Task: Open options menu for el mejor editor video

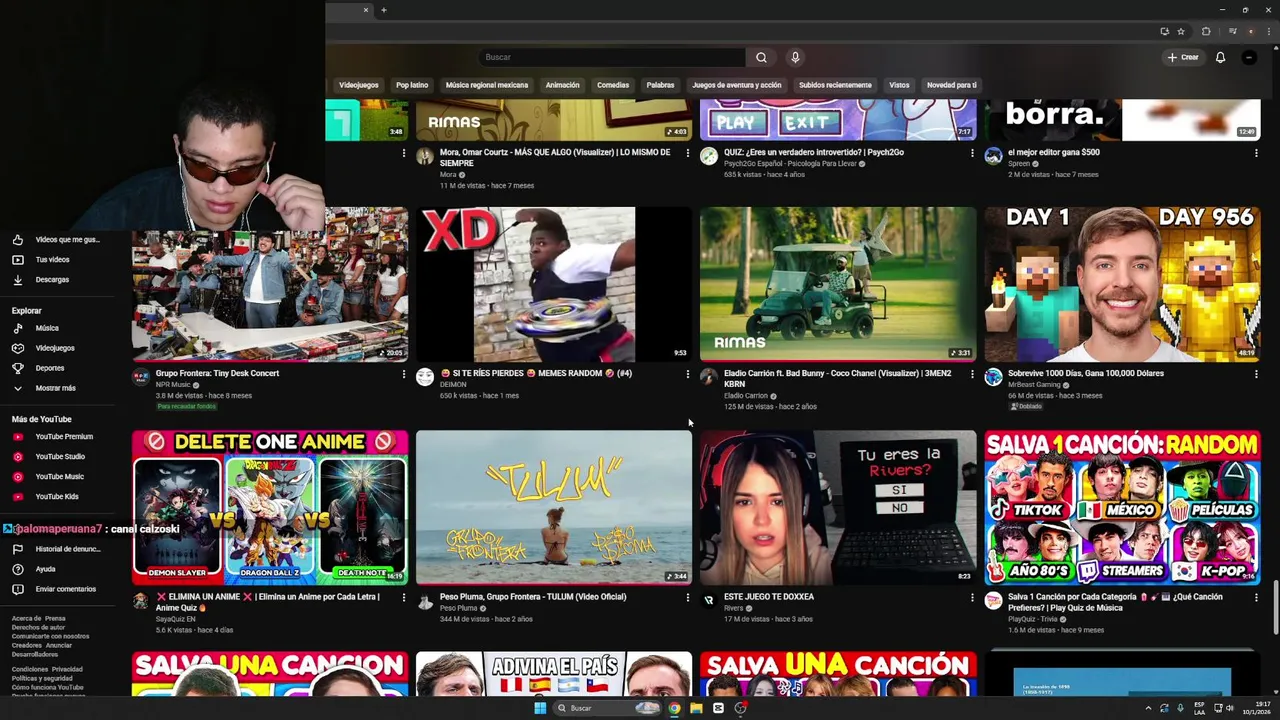Action: coord(1256,153)
